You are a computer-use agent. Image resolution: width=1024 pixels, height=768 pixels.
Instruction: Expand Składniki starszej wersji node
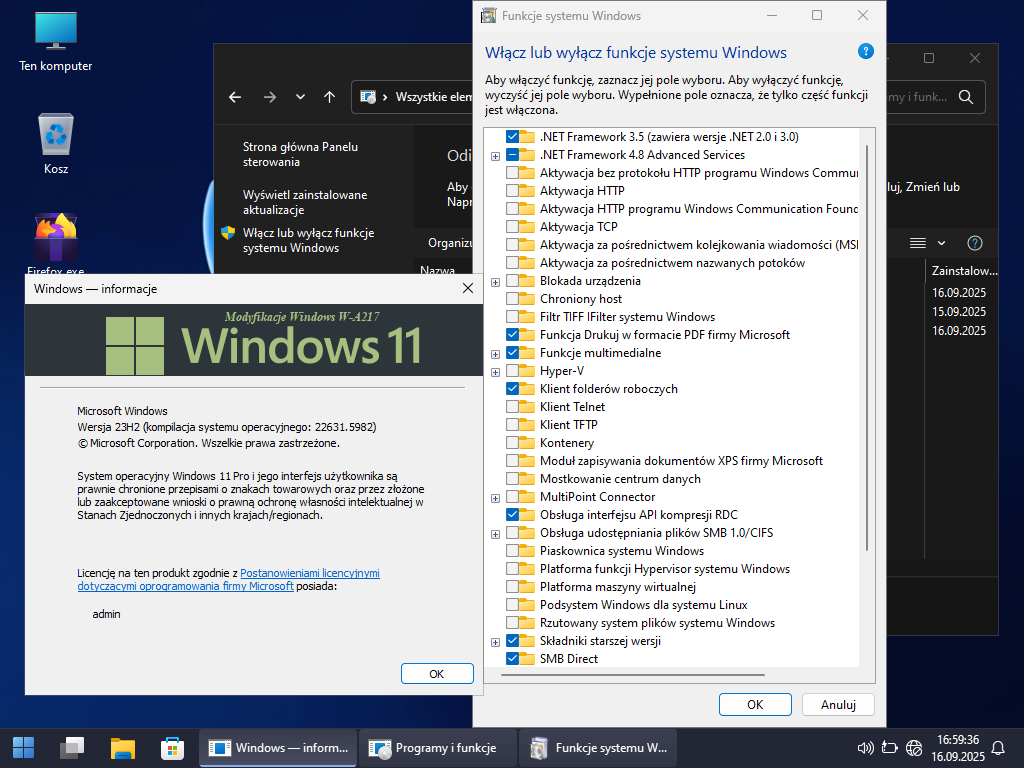tap(495, 642)
